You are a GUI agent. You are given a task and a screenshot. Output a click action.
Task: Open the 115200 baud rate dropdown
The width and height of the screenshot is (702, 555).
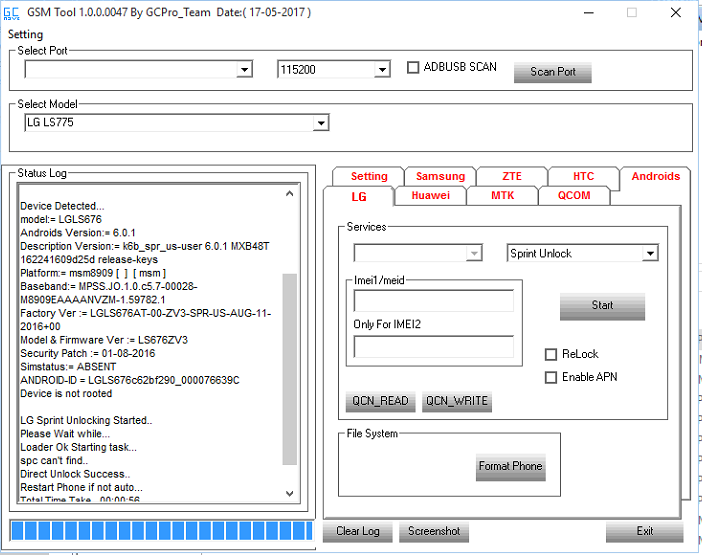382,70
